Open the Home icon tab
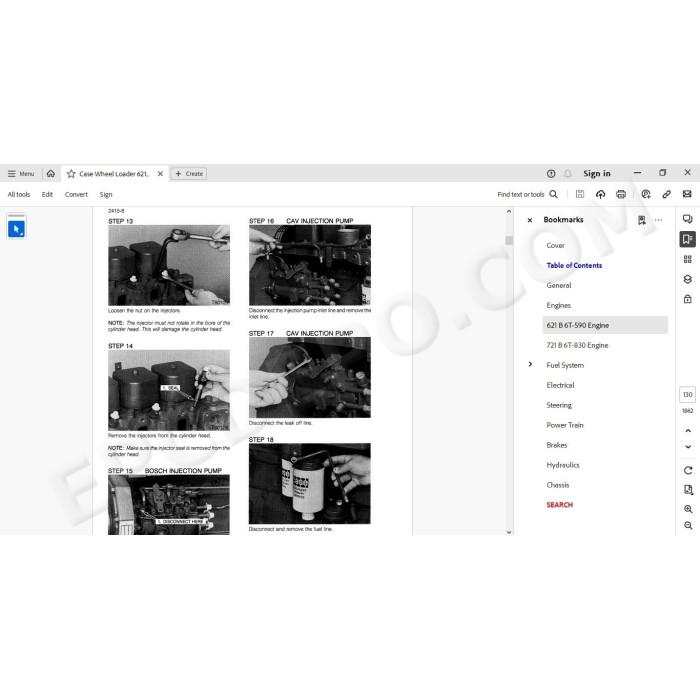This screenshot has width=700, height=700. [51, 174]
